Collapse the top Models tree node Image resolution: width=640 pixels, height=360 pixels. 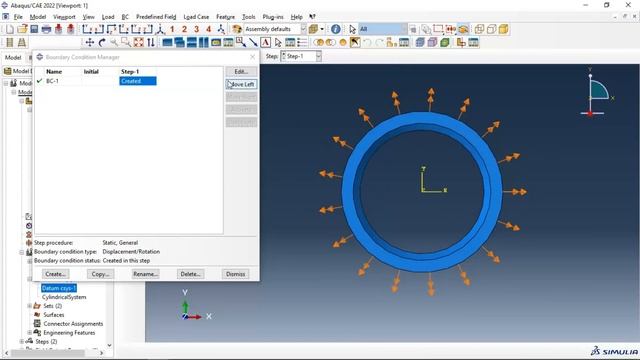[x=6, y=83]
